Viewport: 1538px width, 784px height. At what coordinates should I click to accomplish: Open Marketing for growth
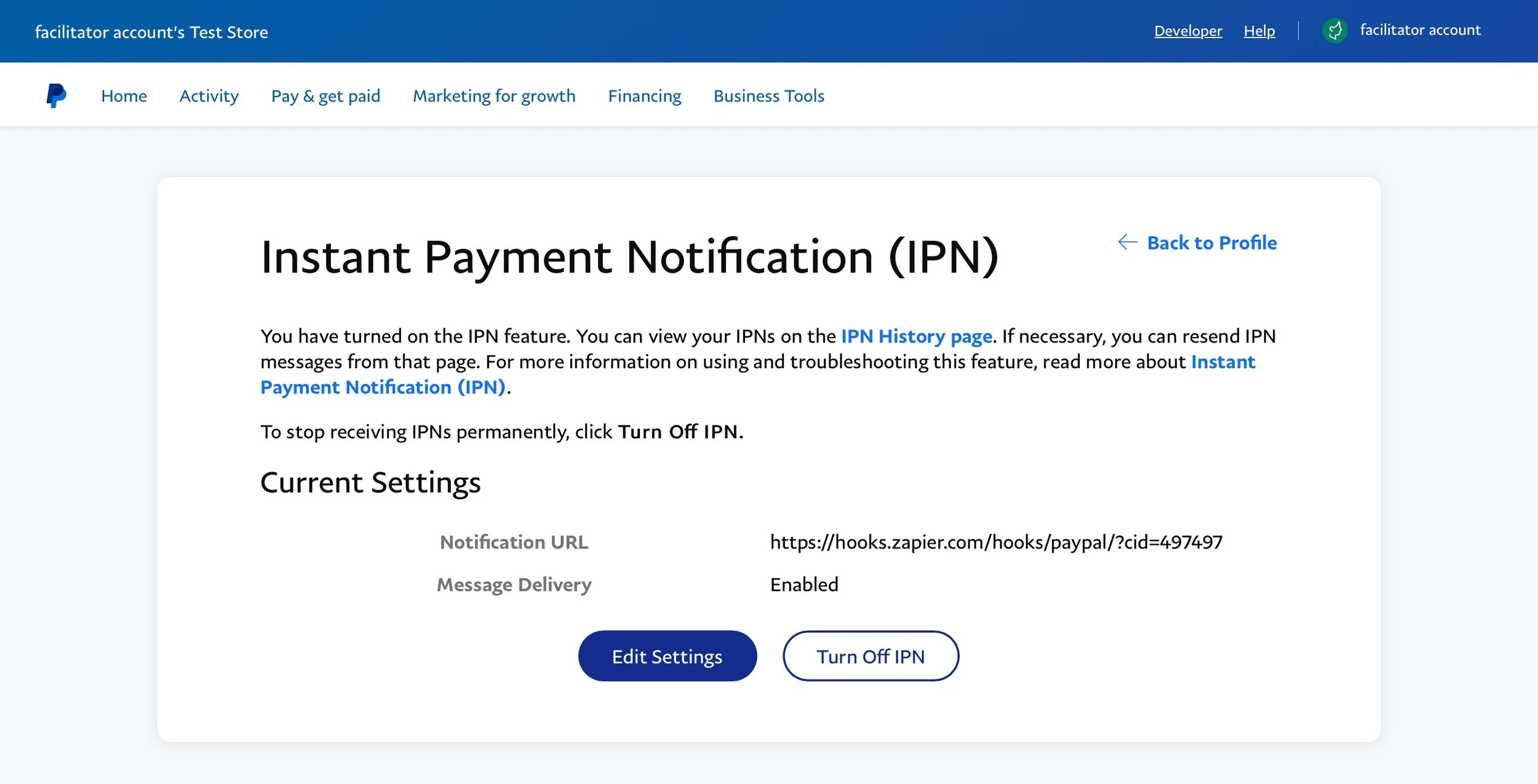pyautogui.click(x=494, y=95)
